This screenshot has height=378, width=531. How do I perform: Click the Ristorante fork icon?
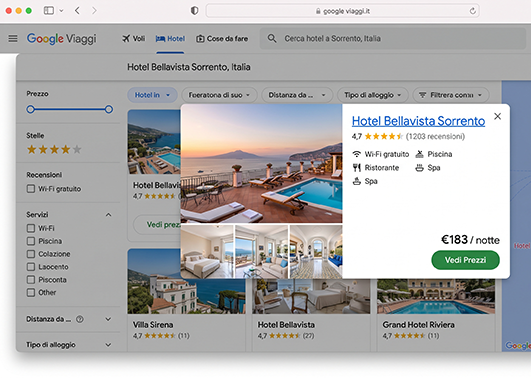coord(357,168)
